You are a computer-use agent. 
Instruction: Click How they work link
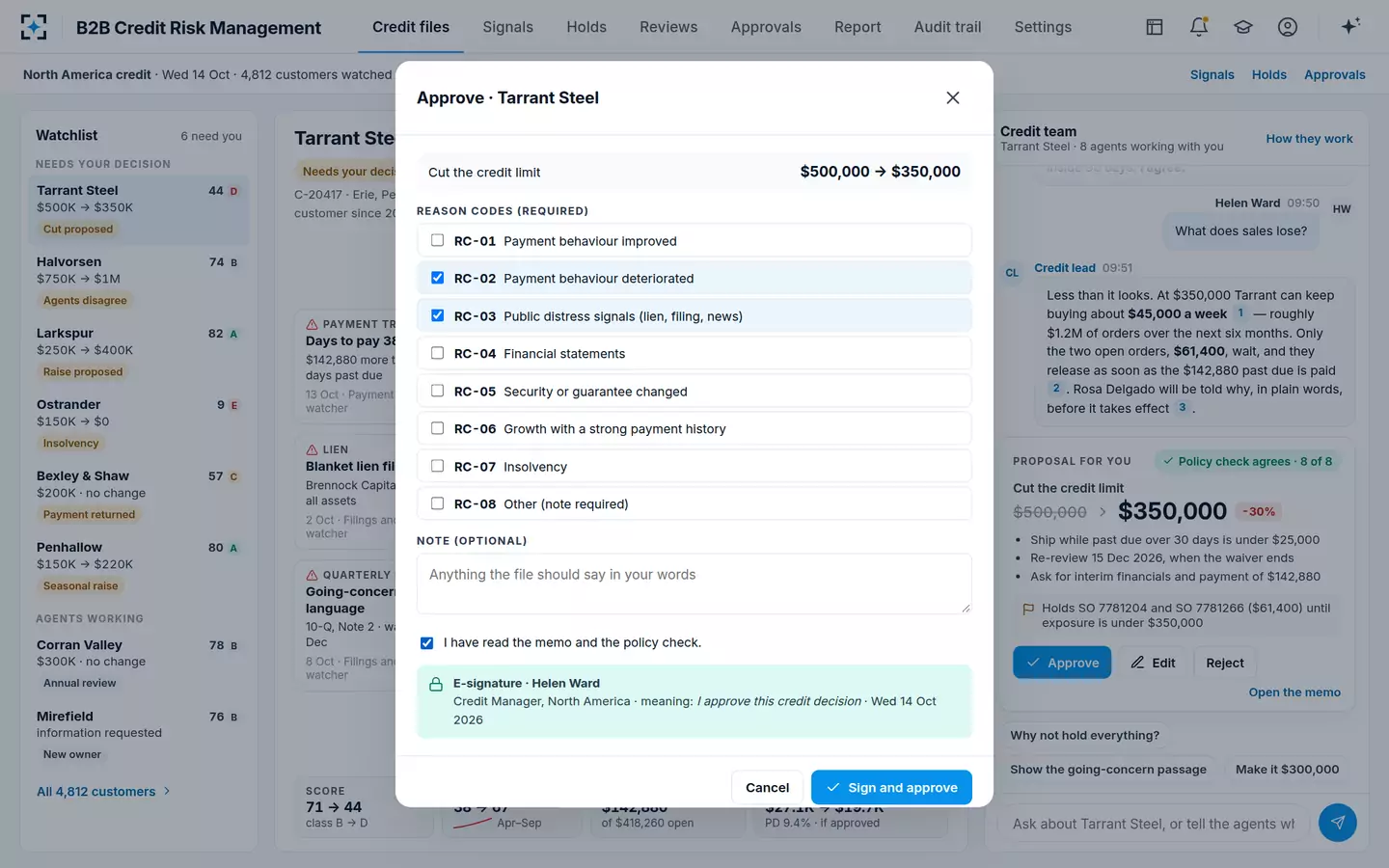pos(1309,139)
